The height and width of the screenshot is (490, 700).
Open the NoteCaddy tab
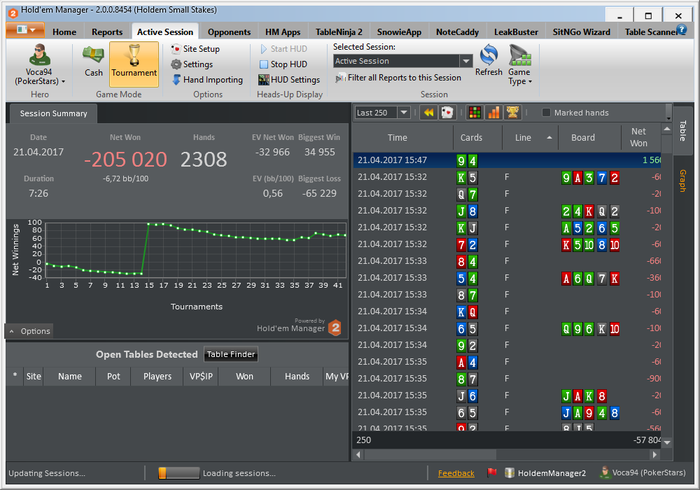457,32
